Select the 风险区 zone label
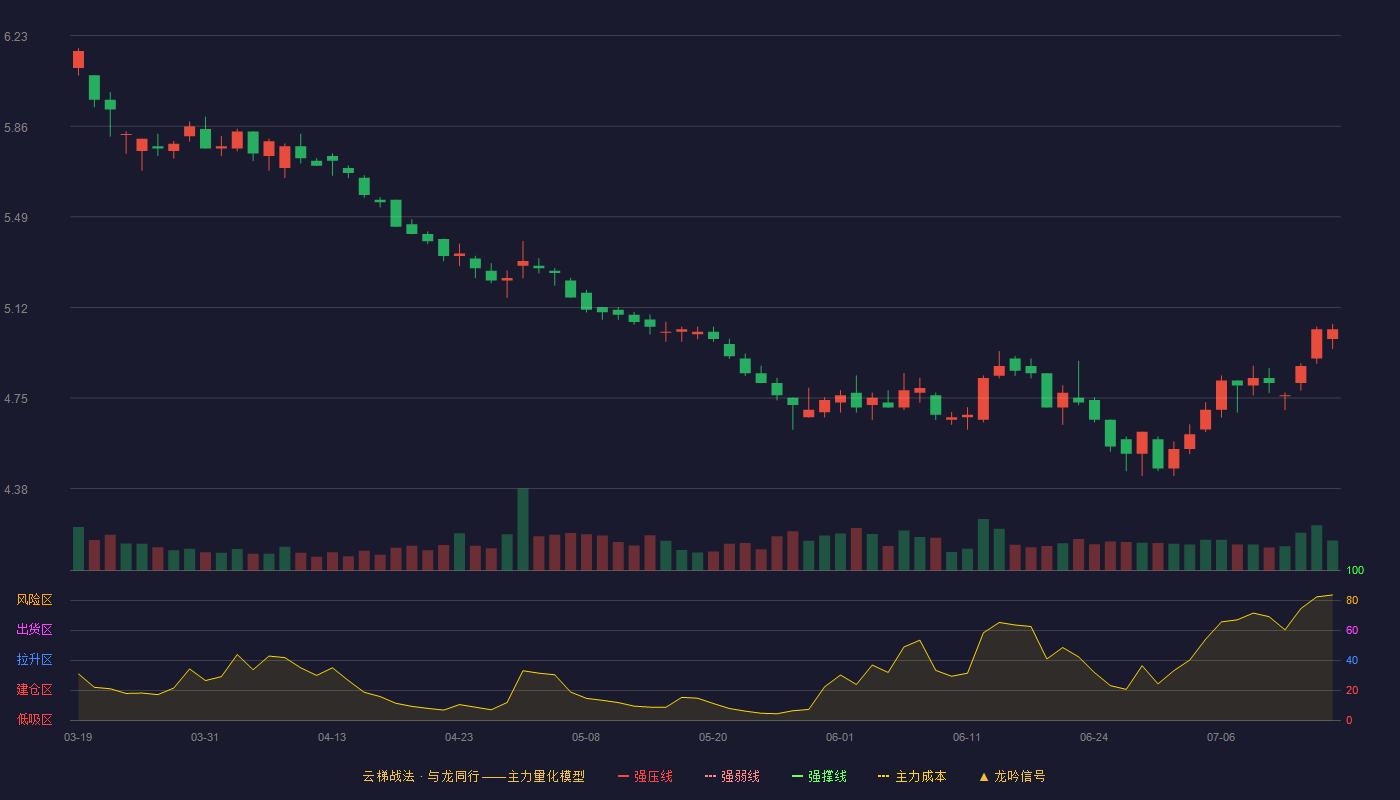 tap(34, 600)
